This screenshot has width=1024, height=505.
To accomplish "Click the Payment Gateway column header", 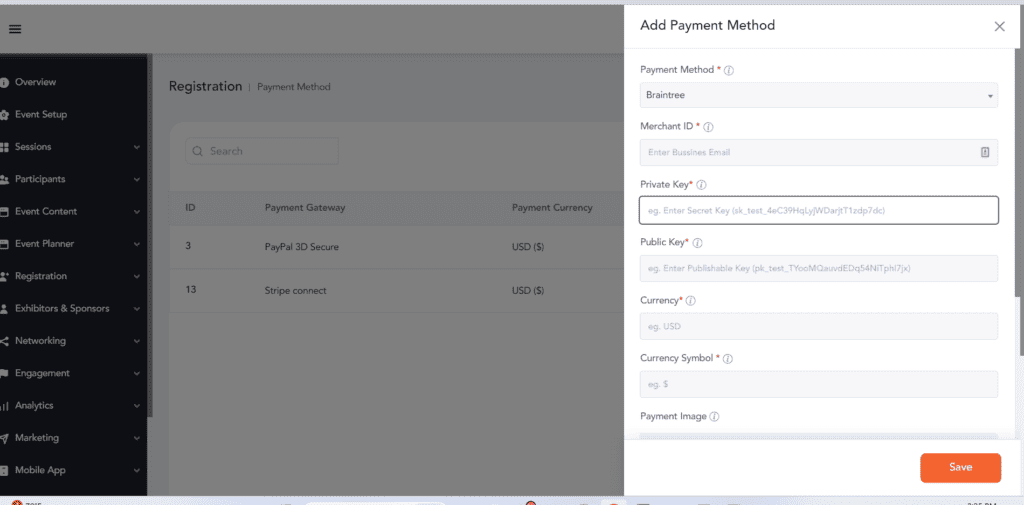I will 305,208.
